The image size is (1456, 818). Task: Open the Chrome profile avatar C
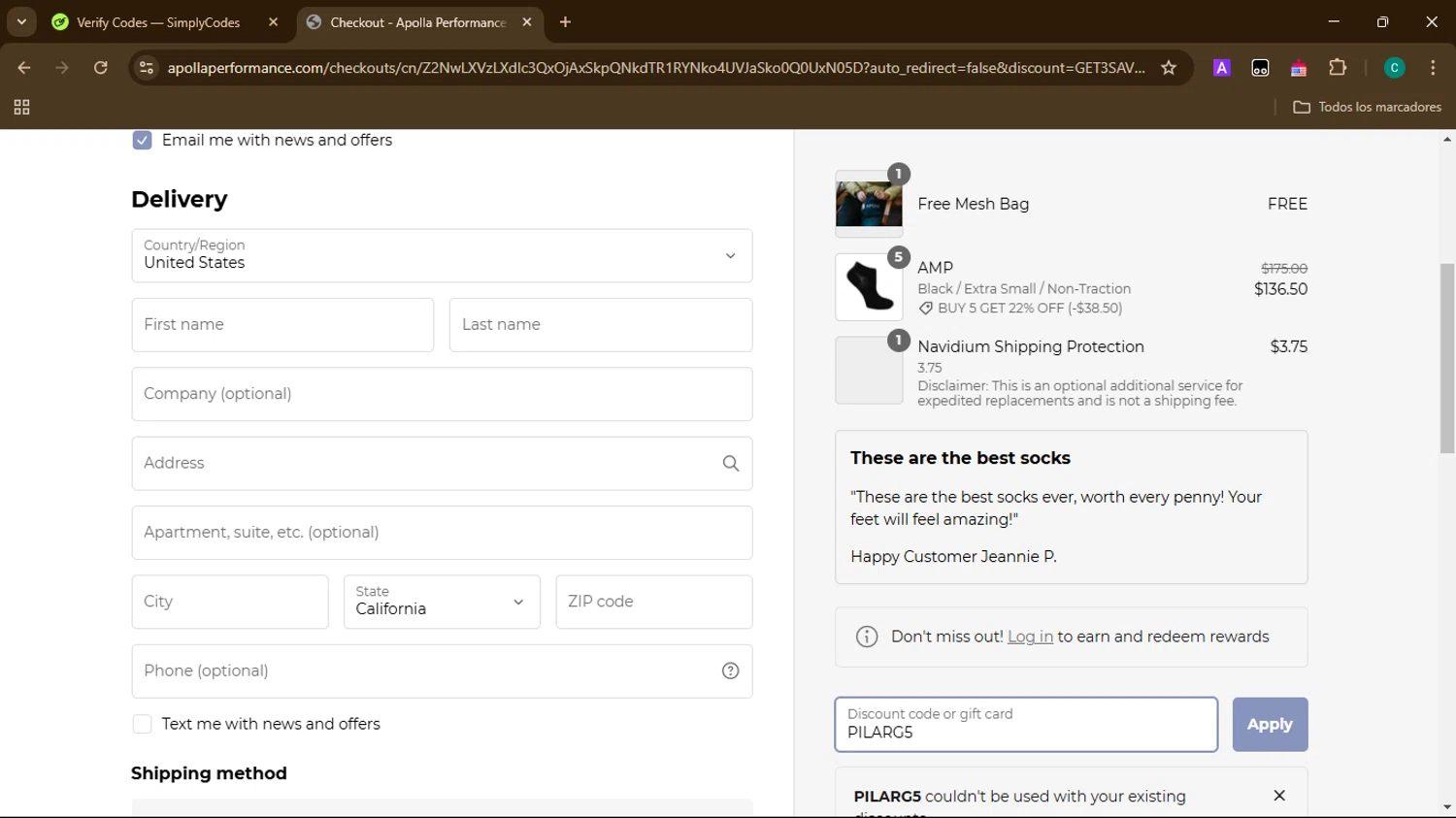pyautogui.click(x=1395, y=68)
